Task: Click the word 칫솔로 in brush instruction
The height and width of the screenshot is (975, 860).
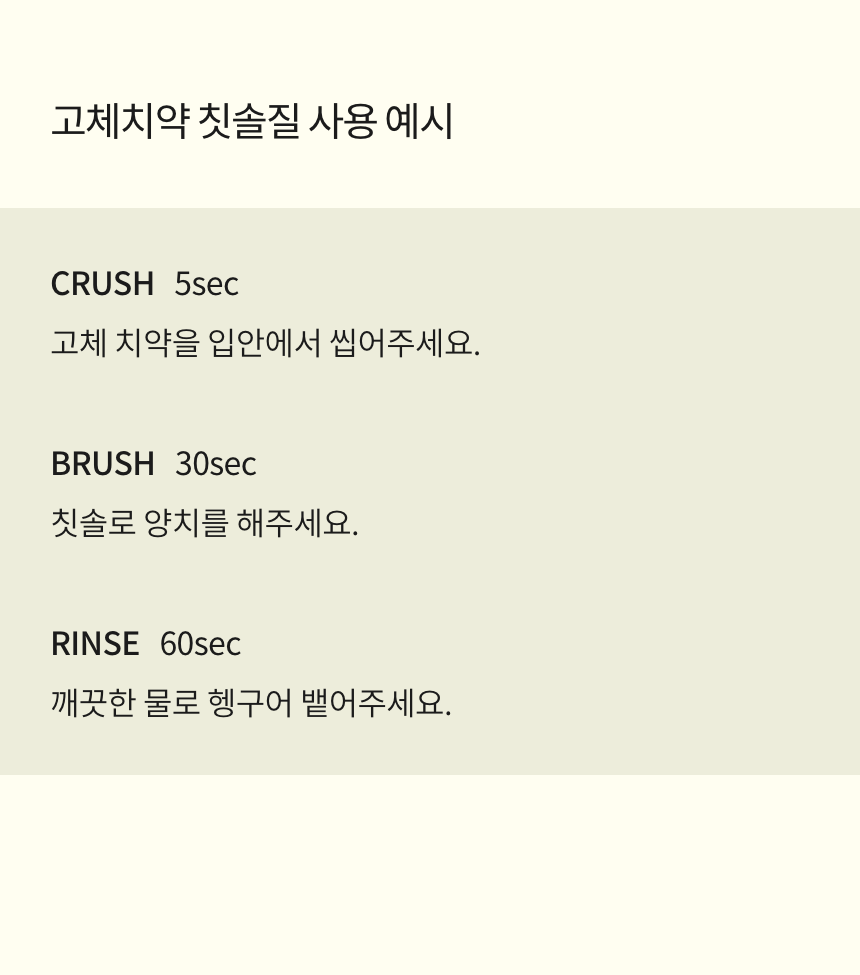Action: click(x=93, y=522)
